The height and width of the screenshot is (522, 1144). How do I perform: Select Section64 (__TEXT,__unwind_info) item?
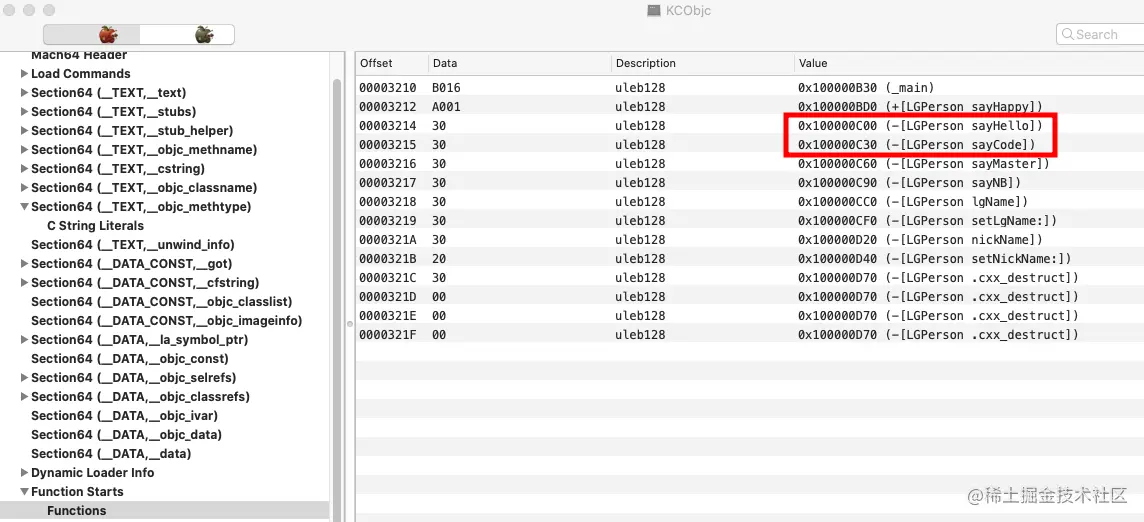pos(133,245)
